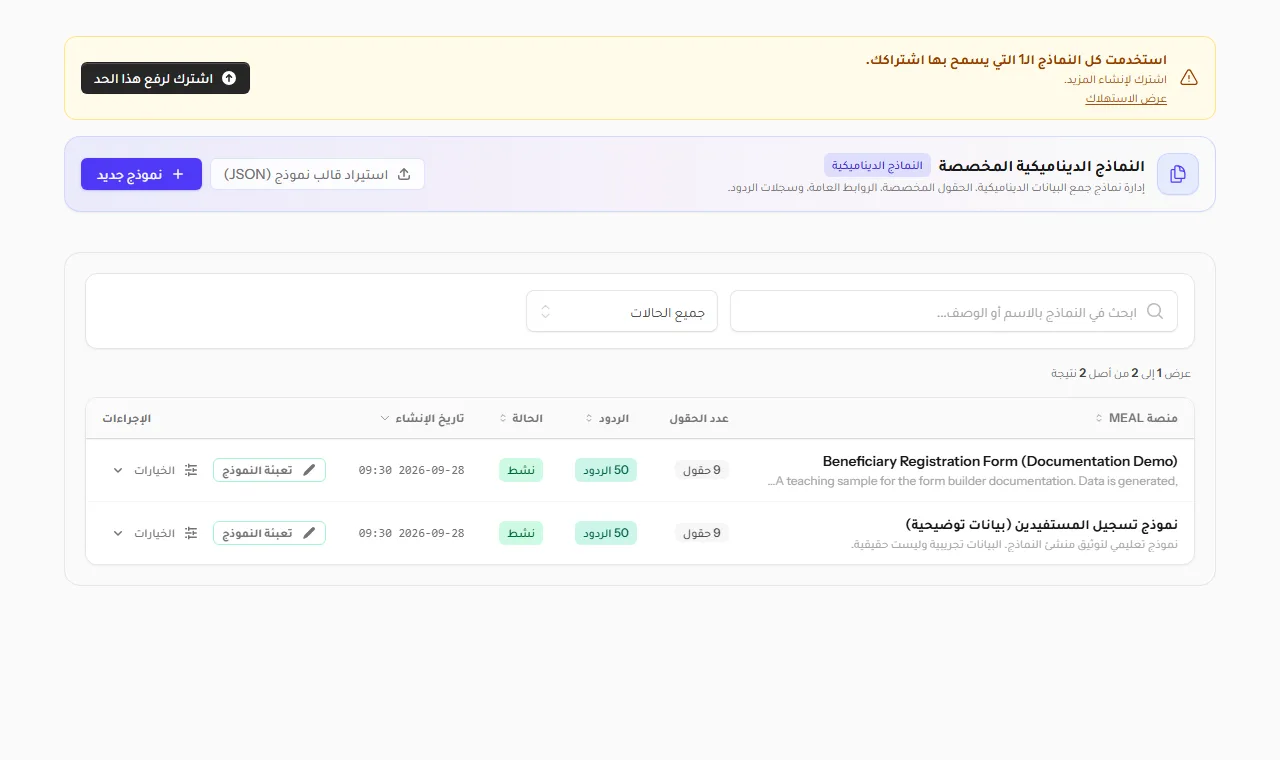This screenshot has height=760, width=1280.
Task: Click تعبئة النموذج for Beneficiary Registration Form
Action: point(269,470)
